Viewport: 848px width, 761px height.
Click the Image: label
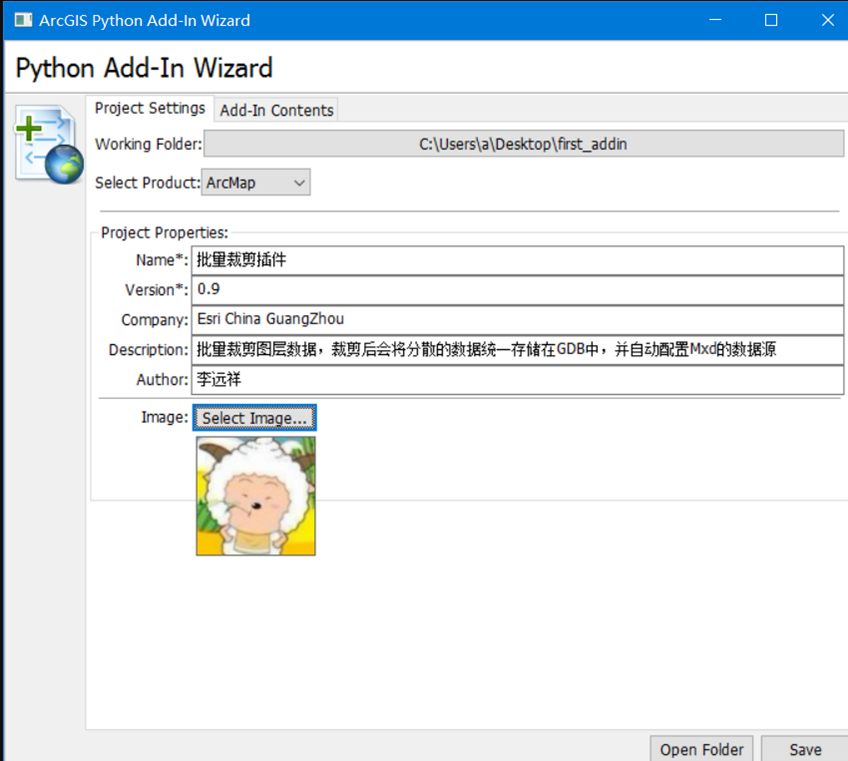[x=164, y=417]
